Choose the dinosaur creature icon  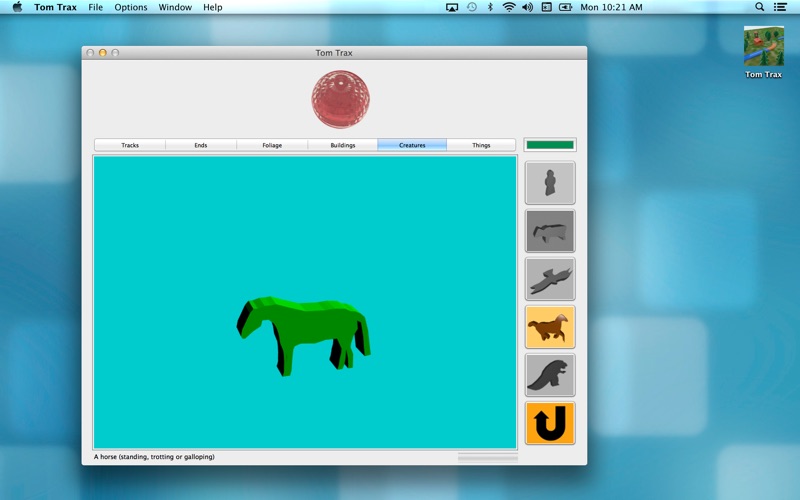click(550, 375)
